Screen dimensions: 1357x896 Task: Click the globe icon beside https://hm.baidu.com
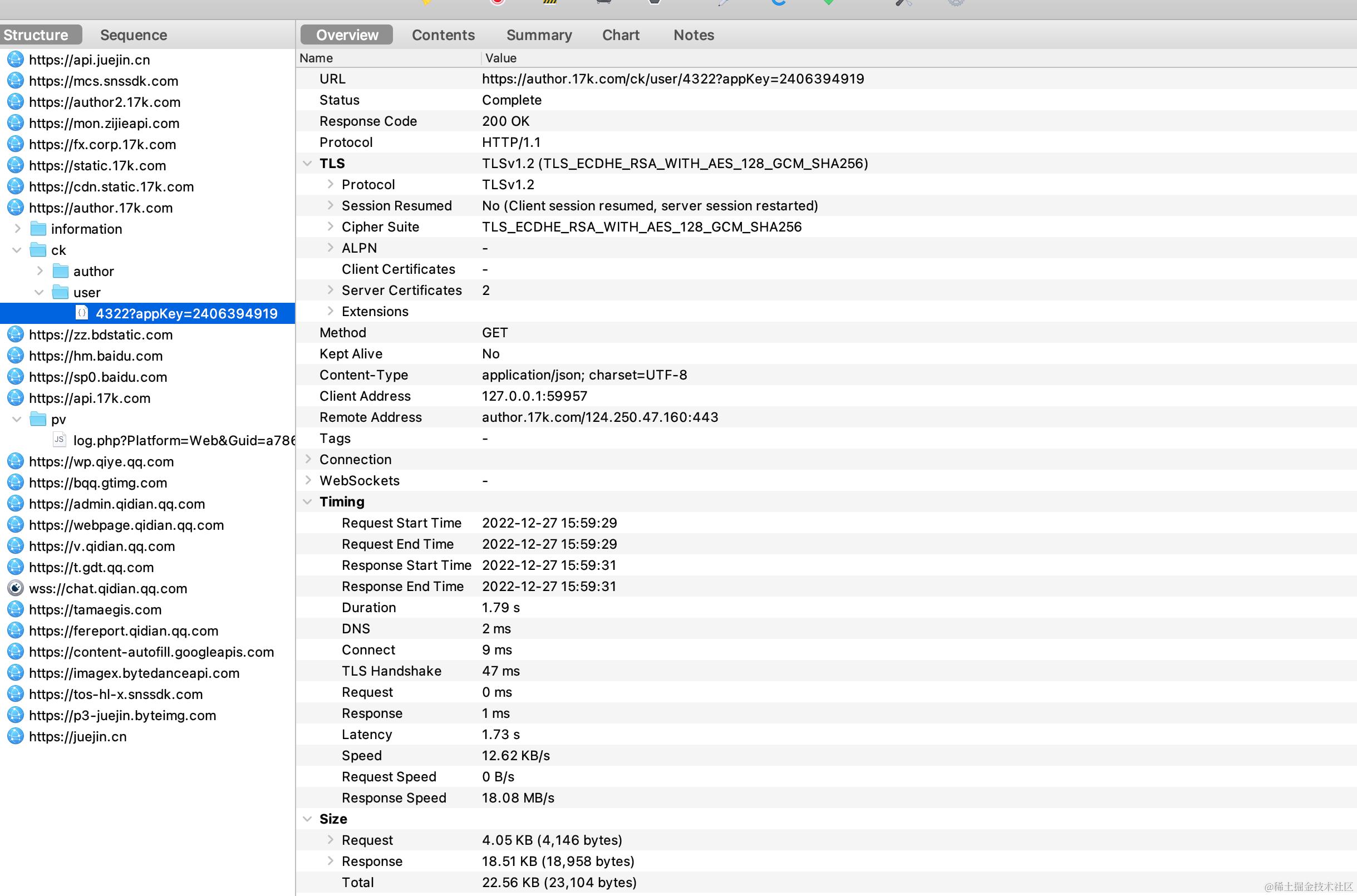[16, 356]
